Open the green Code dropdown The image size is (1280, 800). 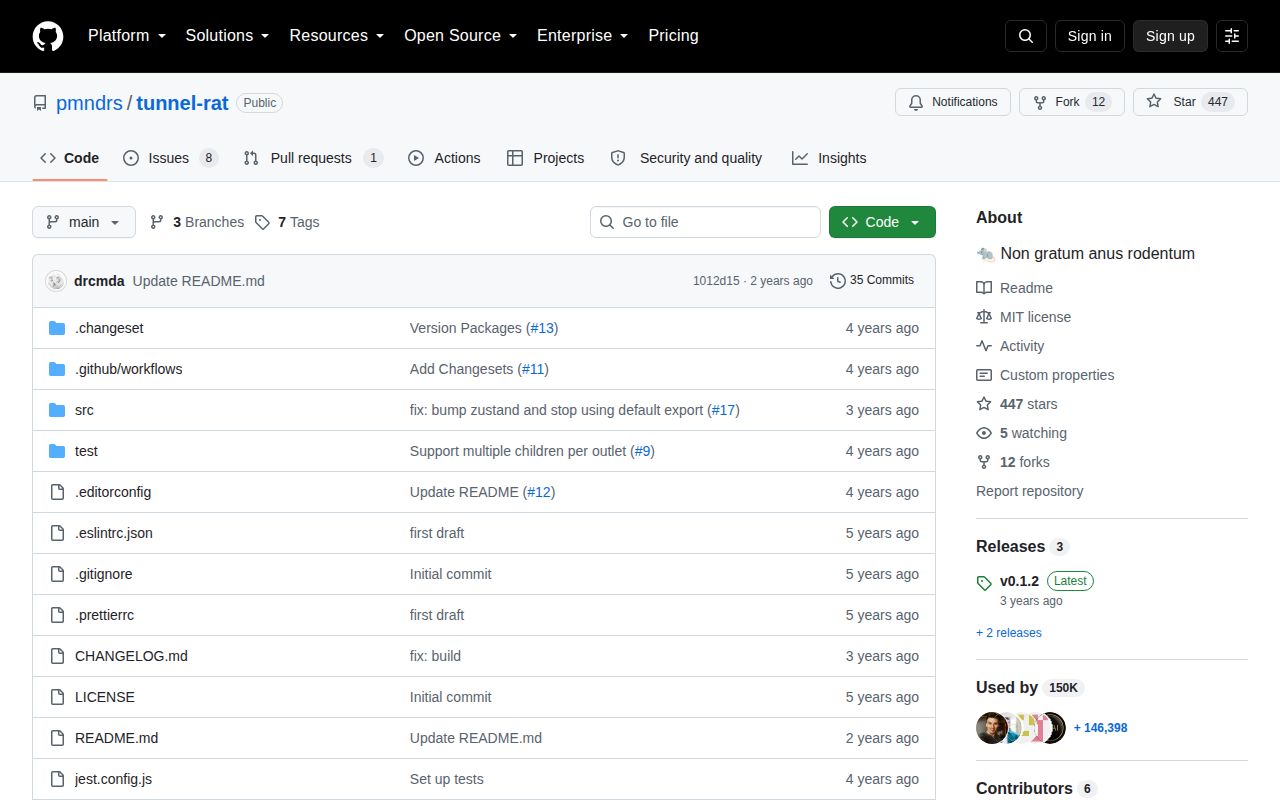[882, 222]
